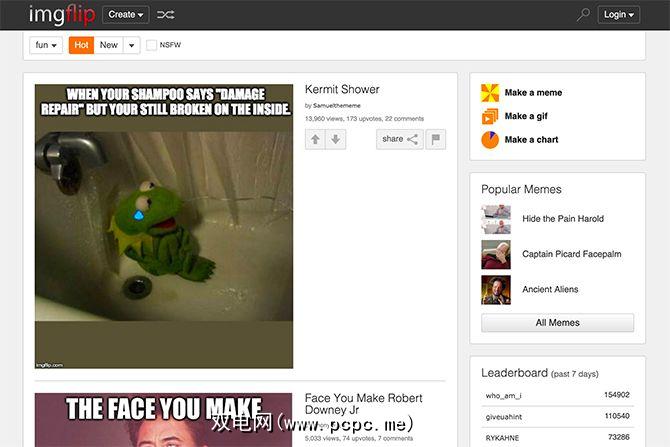Open RYKAHNE leaderboard profile
This screenshot has width=670, height=447.
[502, 438]
